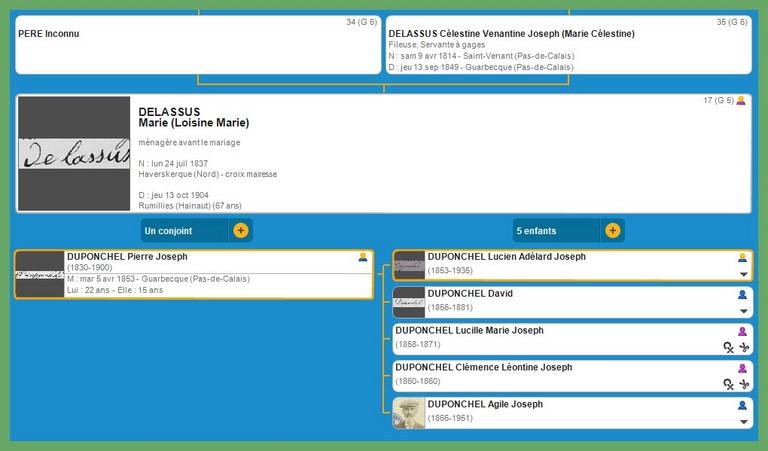This screenshot has width=768, height=451.
Task: Click the Delassus signature thumbnail image
Action: click(74, 153)
